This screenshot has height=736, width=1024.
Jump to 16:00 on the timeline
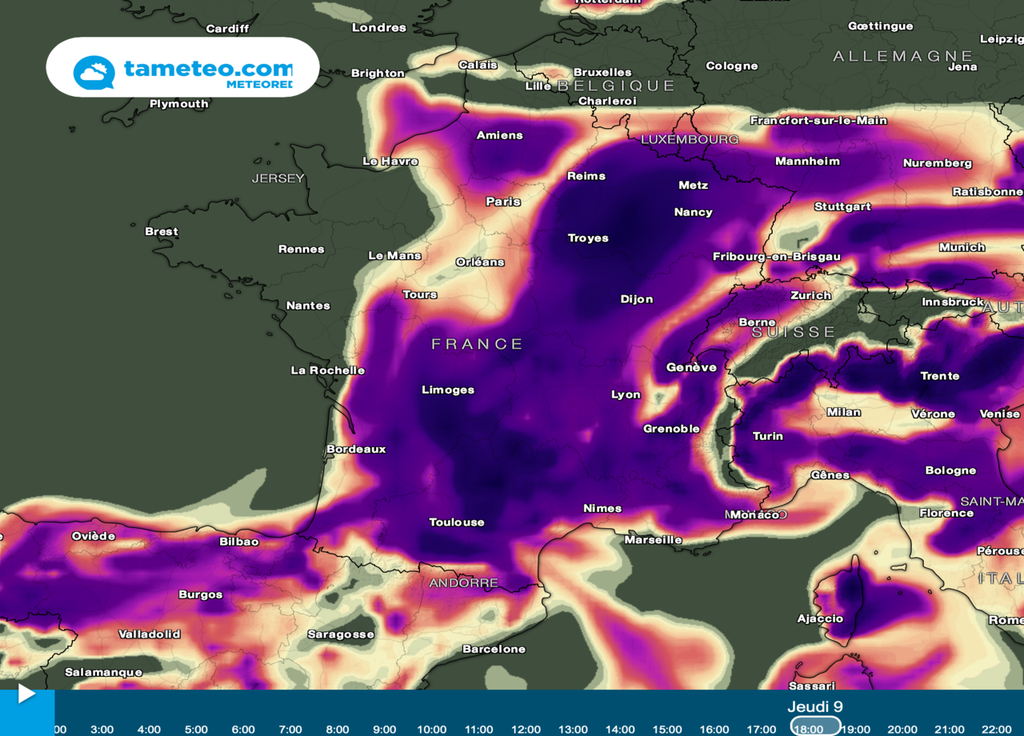coord(714,729)
